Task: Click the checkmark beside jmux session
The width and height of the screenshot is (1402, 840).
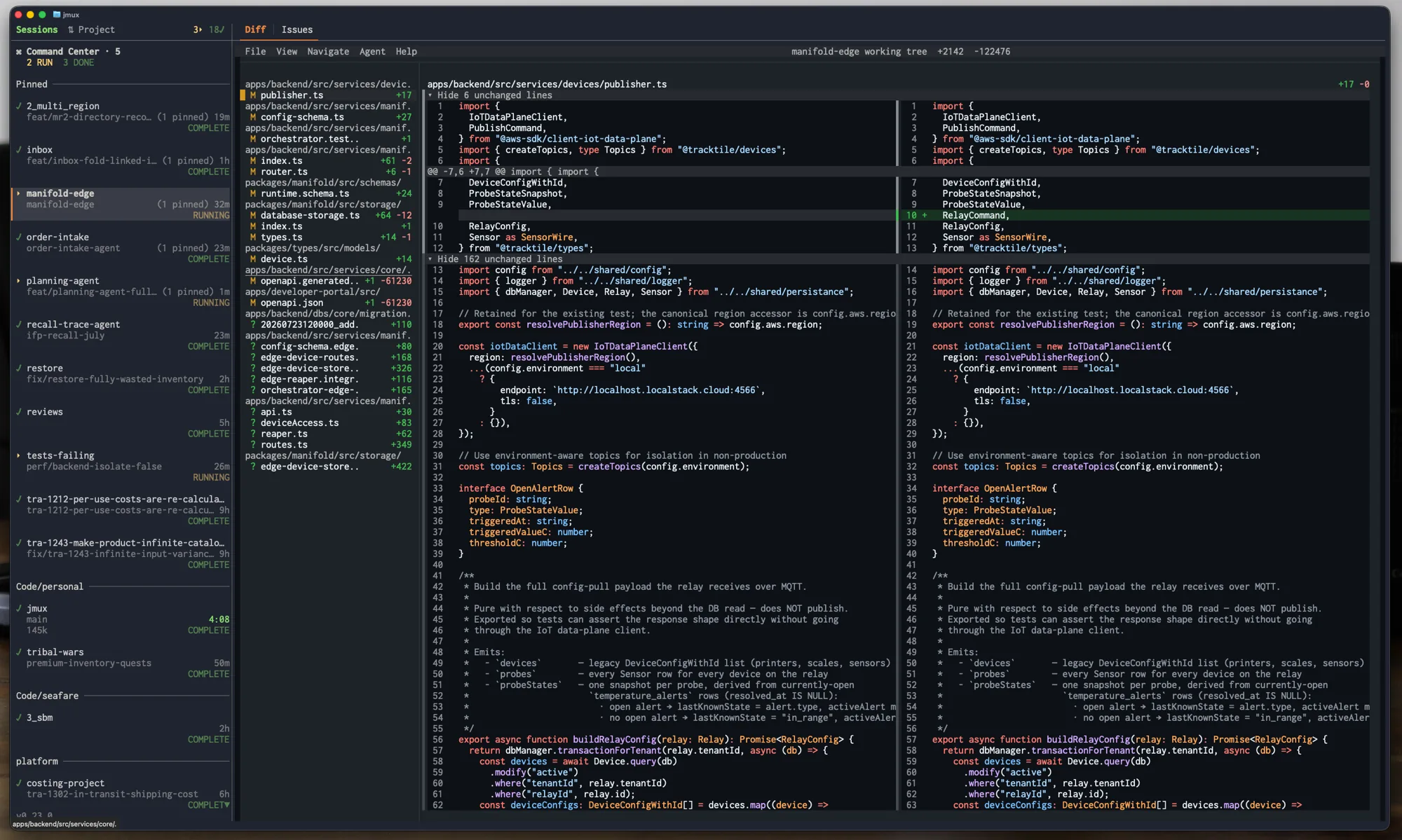Action: (19, 609)
